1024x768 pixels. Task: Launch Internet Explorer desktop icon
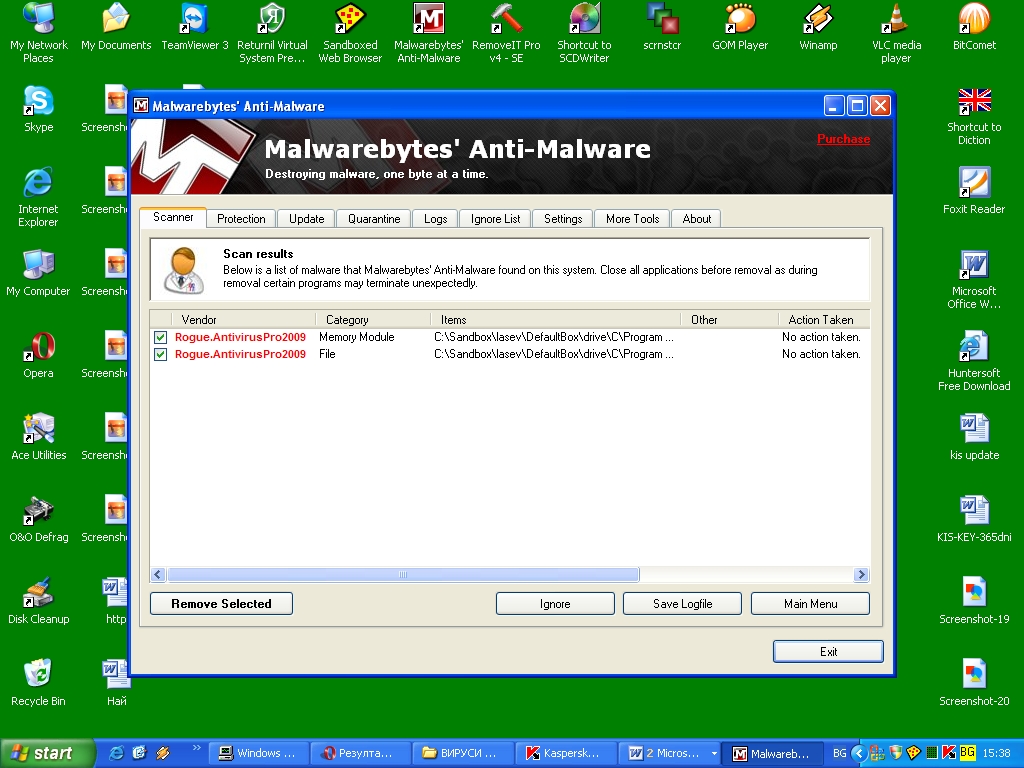coord(39,197)
